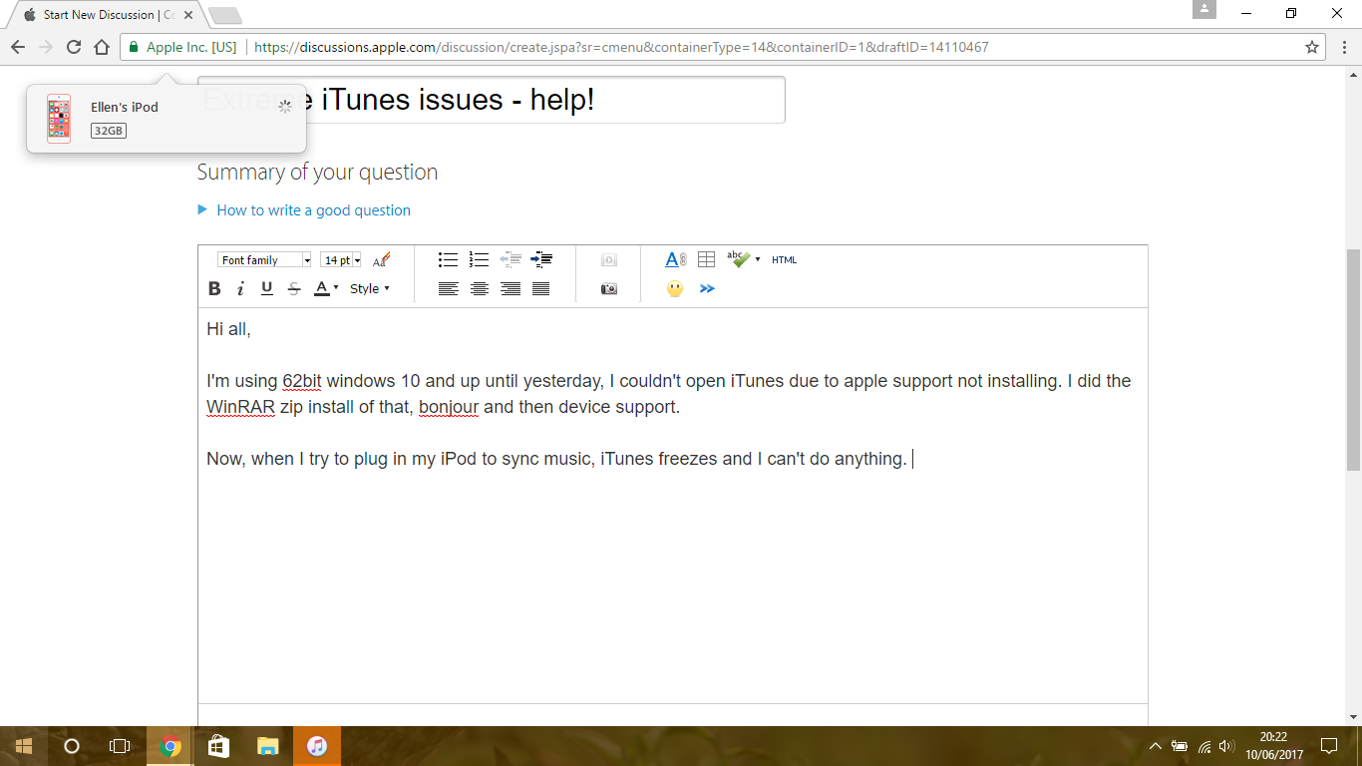This screenshot has width=1362, height=766.
Task: Open the Action Center notifications
Action: (1329, 746)
